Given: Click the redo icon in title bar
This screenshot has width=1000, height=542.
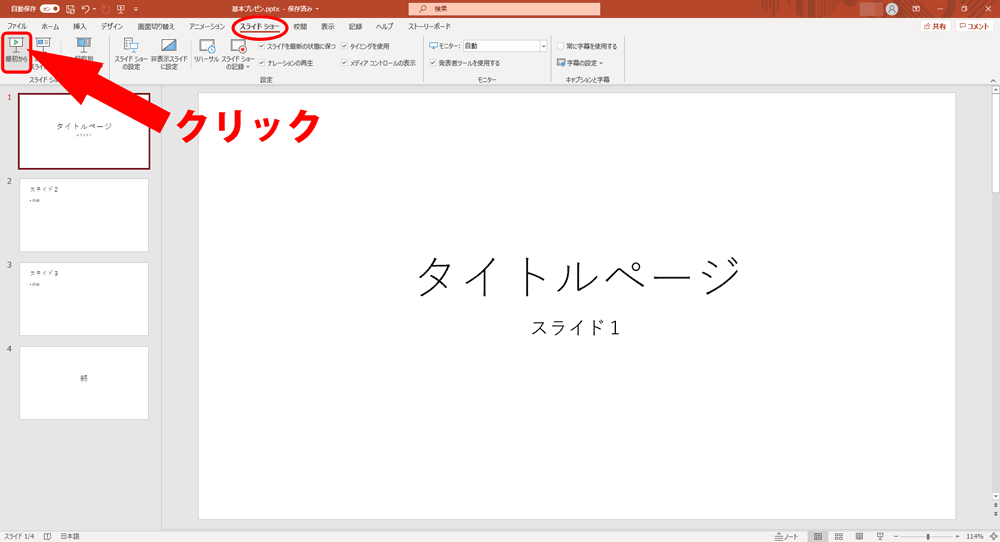Looking at the screenshot, I should (x=106, y=9).
